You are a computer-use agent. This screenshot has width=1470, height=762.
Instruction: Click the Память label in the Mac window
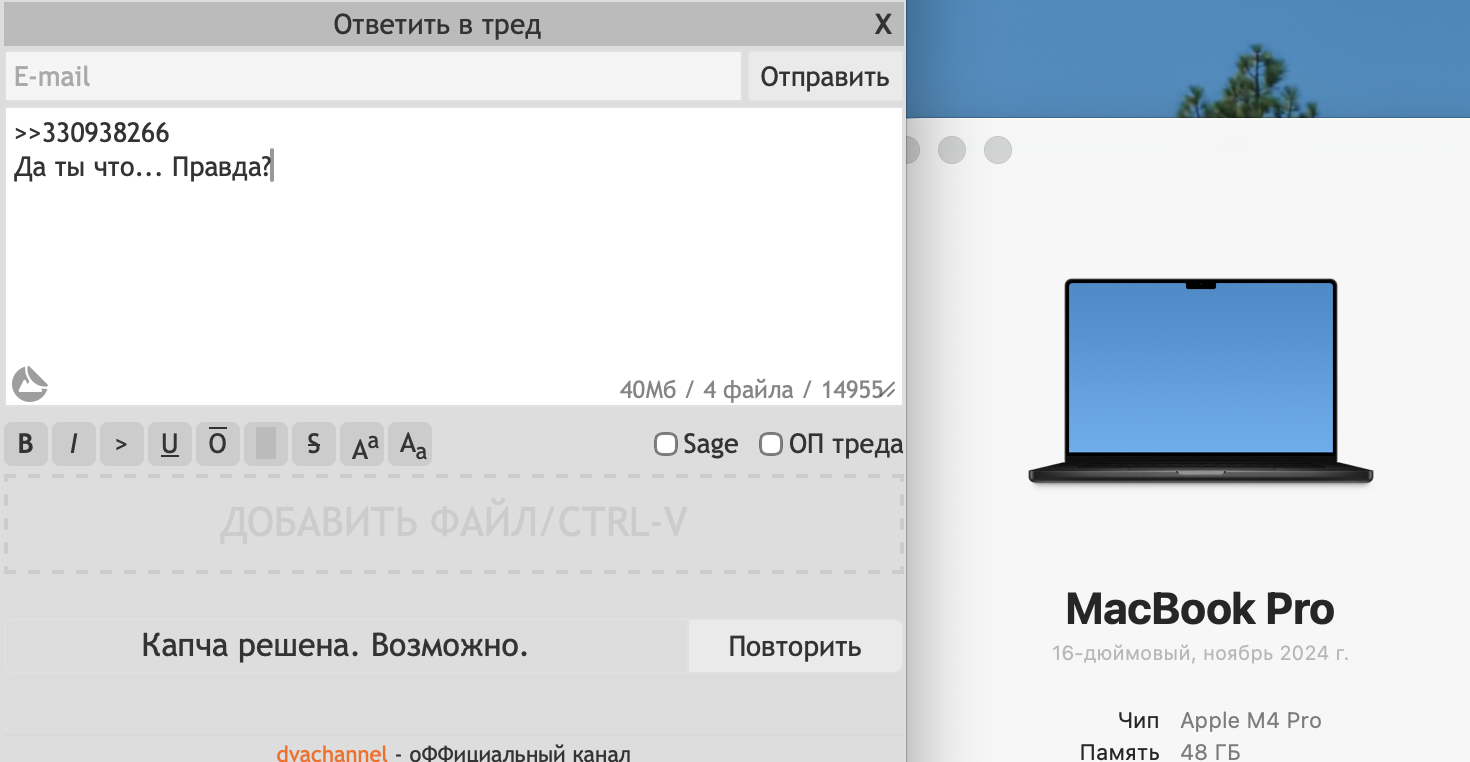click(1120, 752)
